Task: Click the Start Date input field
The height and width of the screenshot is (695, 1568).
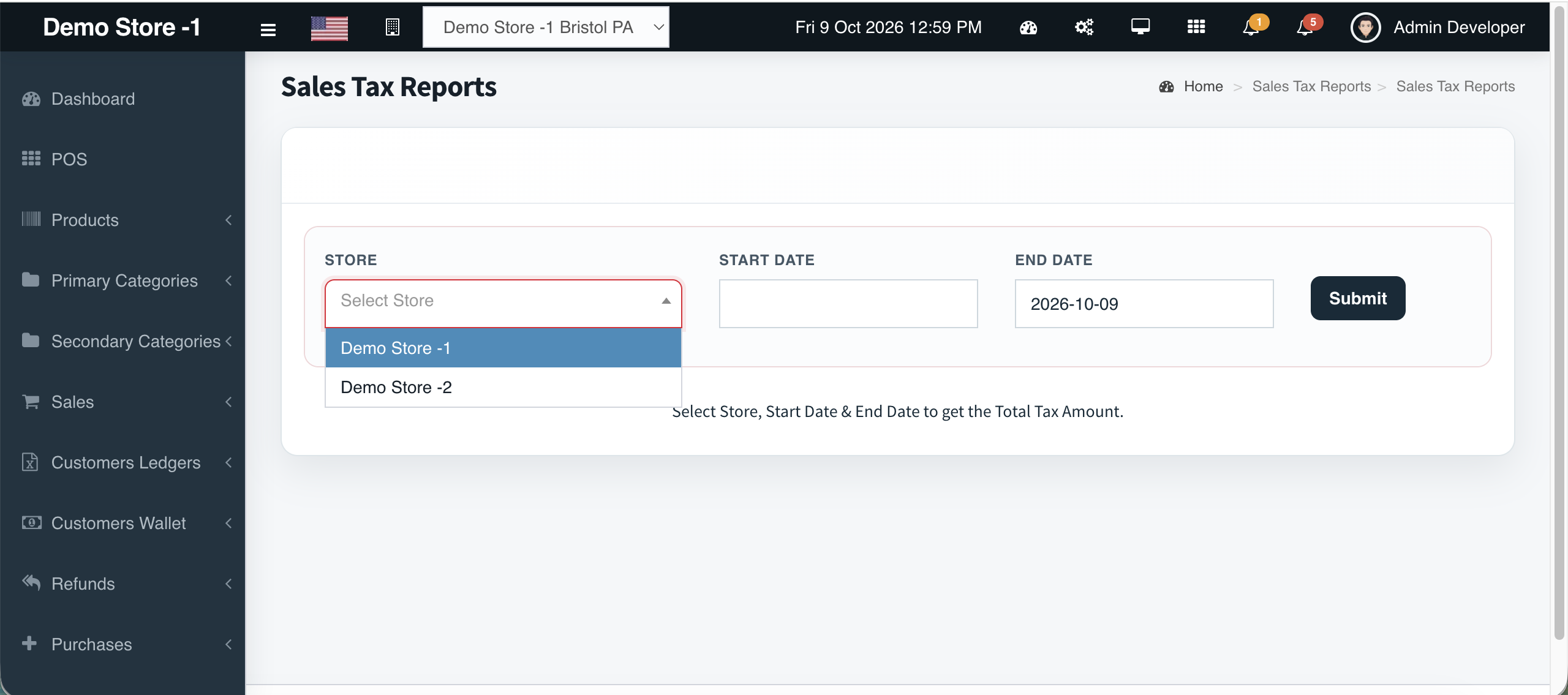Action: (848, 304)
